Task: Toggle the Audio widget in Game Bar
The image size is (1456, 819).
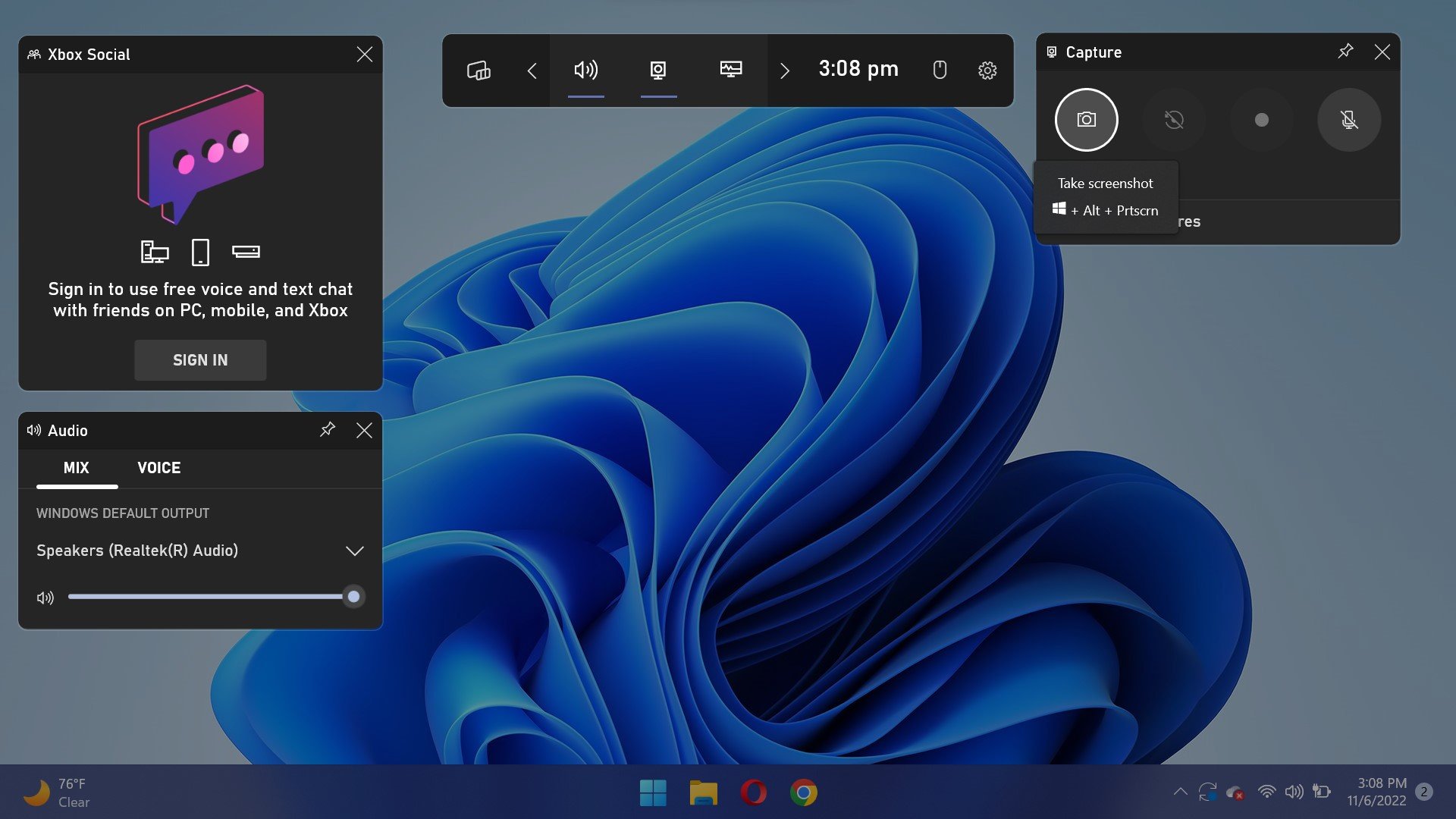Action: 585,71
